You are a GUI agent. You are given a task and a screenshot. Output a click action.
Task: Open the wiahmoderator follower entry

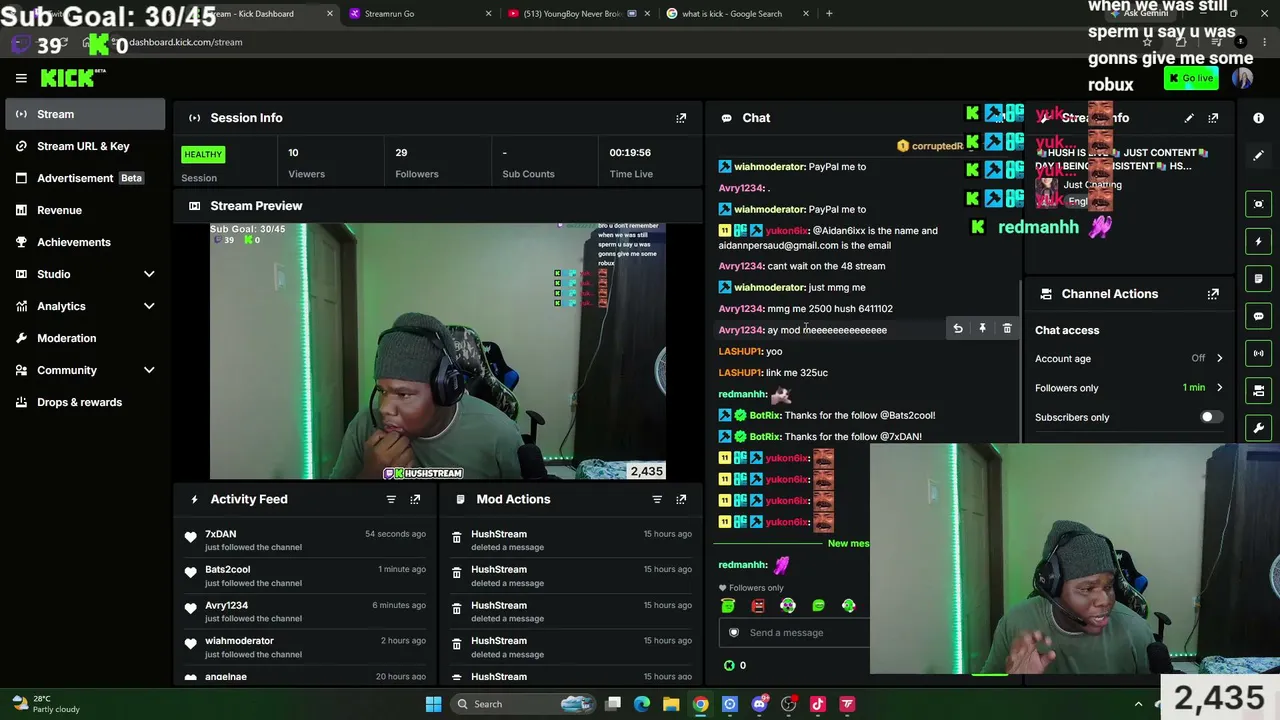304,647
